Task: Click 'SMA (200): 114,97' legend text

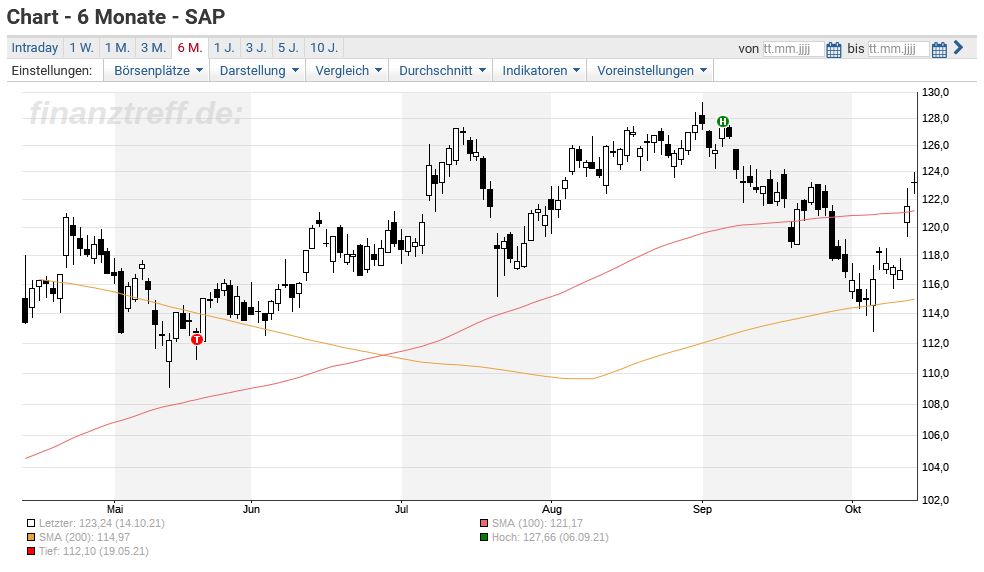Action: [x=84, y=537]
